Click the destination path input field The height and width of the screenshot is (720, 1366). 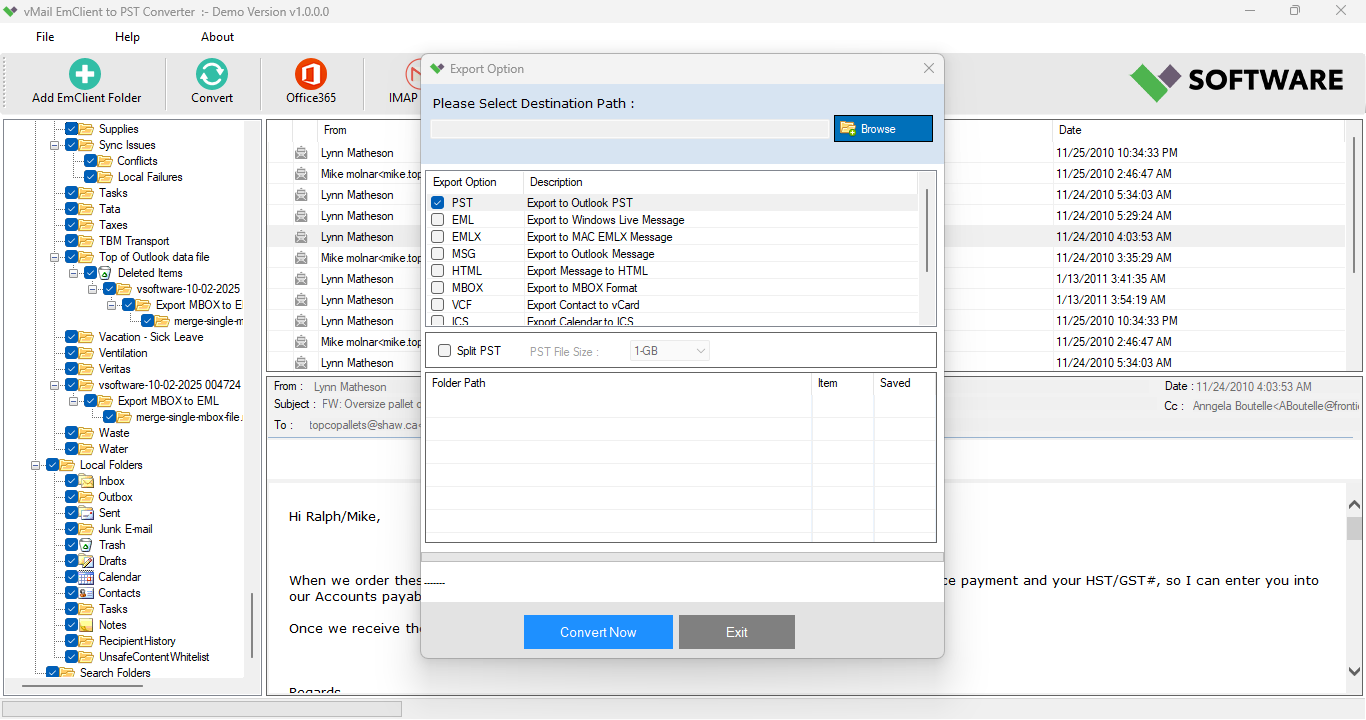(630, 129)
